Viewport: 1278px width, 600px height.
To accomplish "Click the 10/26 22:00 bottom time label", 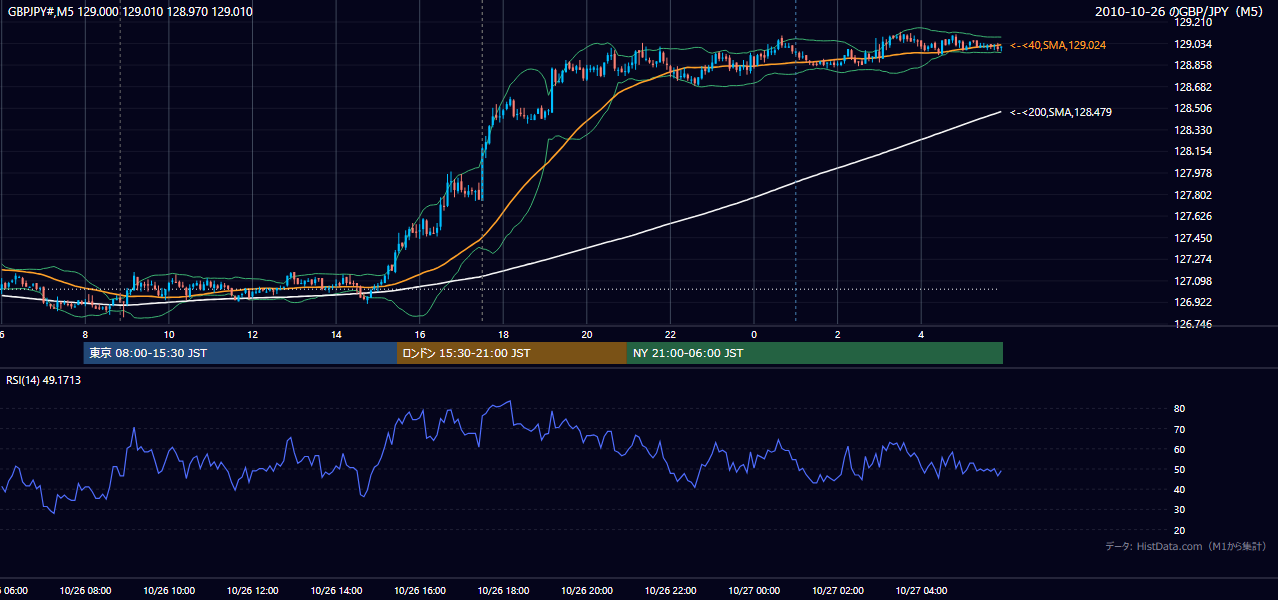I will pyautogui.click(x=670, y=591).
